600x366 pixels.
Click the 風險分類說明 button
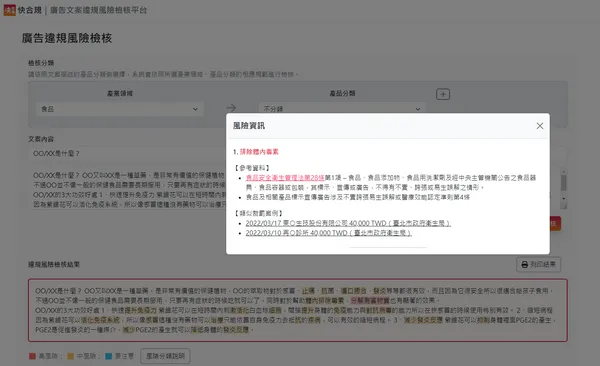(x=165, y=356)
